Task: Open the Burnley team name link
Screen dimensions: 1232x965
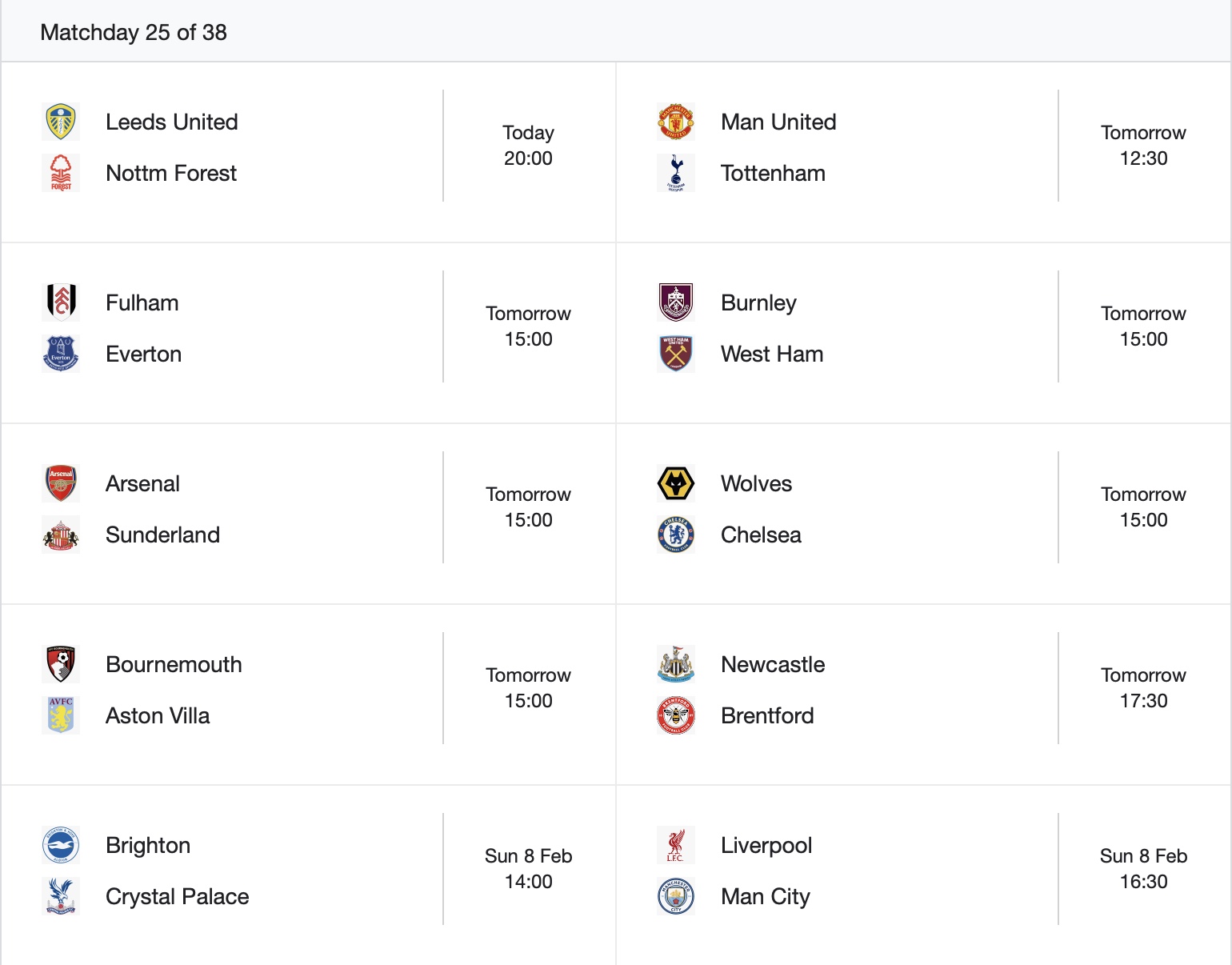Action: pyautogui.click(x=758, y=302)
